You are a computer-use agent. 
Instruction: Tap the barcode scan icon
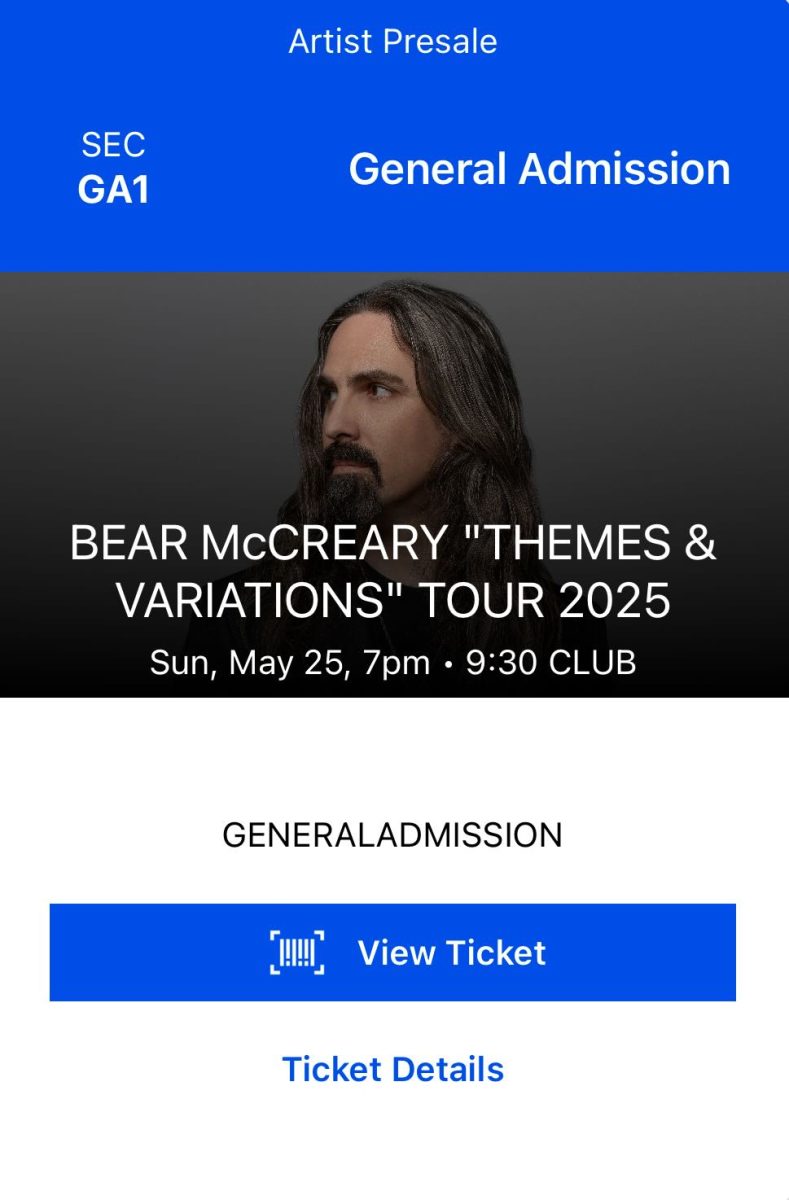click(297, 952)
